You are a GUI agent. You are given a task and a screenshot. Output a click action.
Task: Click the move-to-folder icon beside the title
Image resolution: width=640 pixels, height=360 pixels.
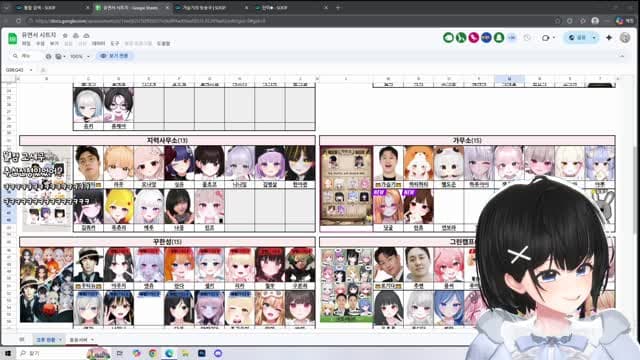[x=76, y=36]
